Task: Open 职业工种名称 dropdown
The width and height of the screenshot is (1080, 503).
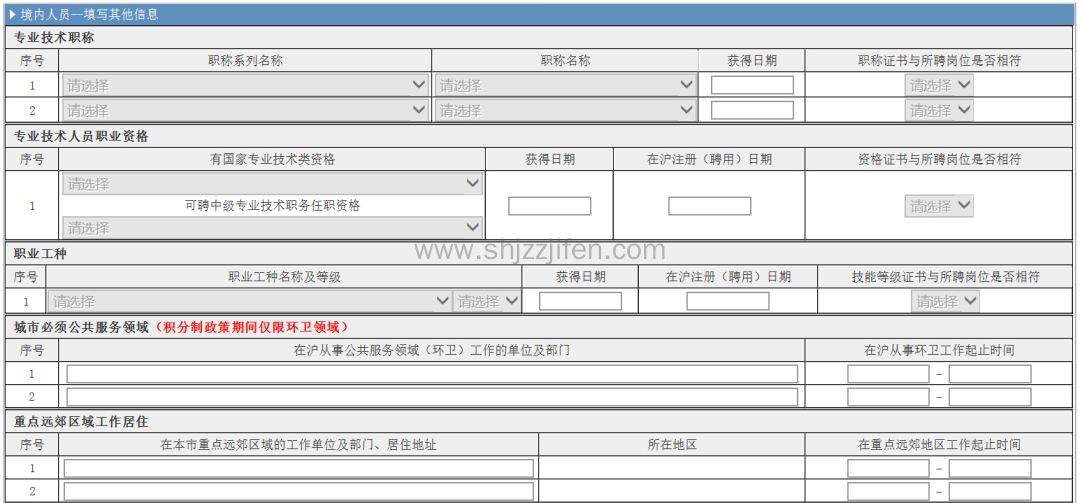Action: click(249, 301)
